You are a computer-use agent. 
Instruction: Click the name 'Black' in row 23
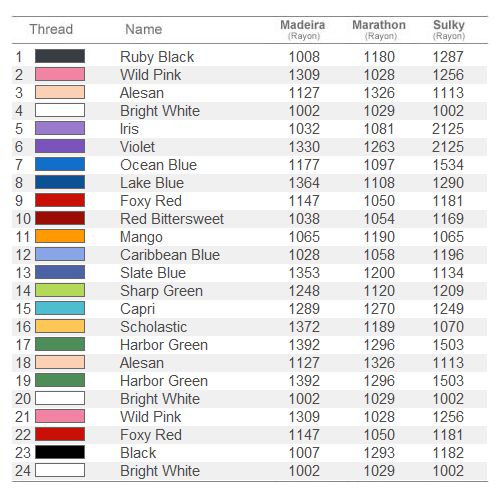click(x=138, y=453)
